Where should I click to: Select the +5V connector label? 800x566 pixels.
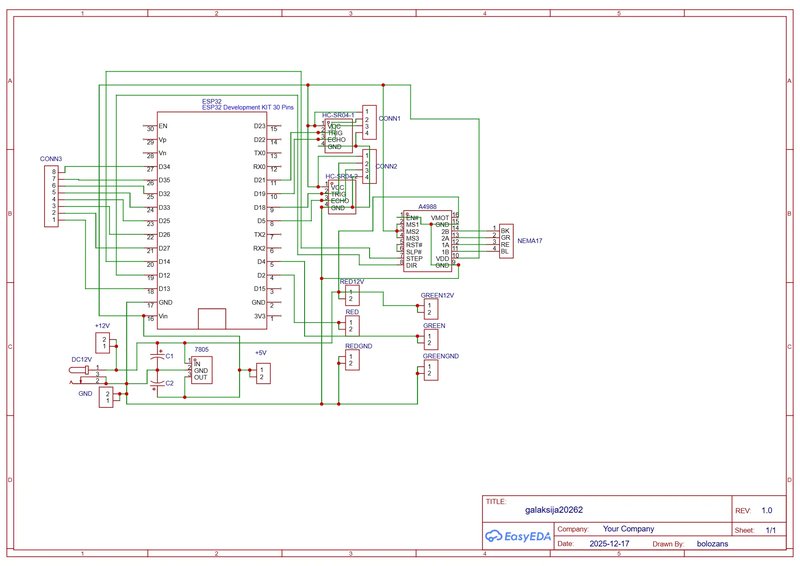pos(261,353)
